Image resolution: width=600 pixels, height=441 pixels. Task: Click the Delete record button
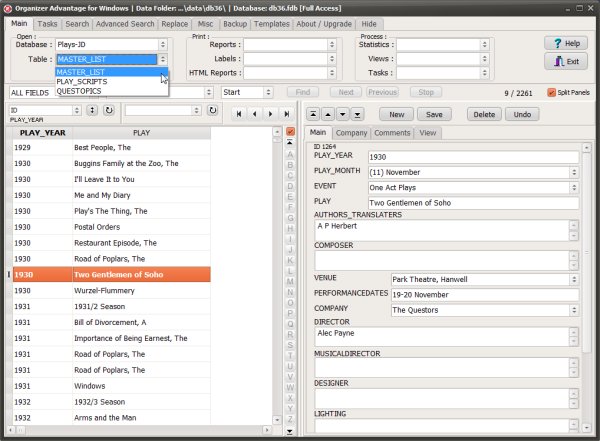click(x=484, y=114)
